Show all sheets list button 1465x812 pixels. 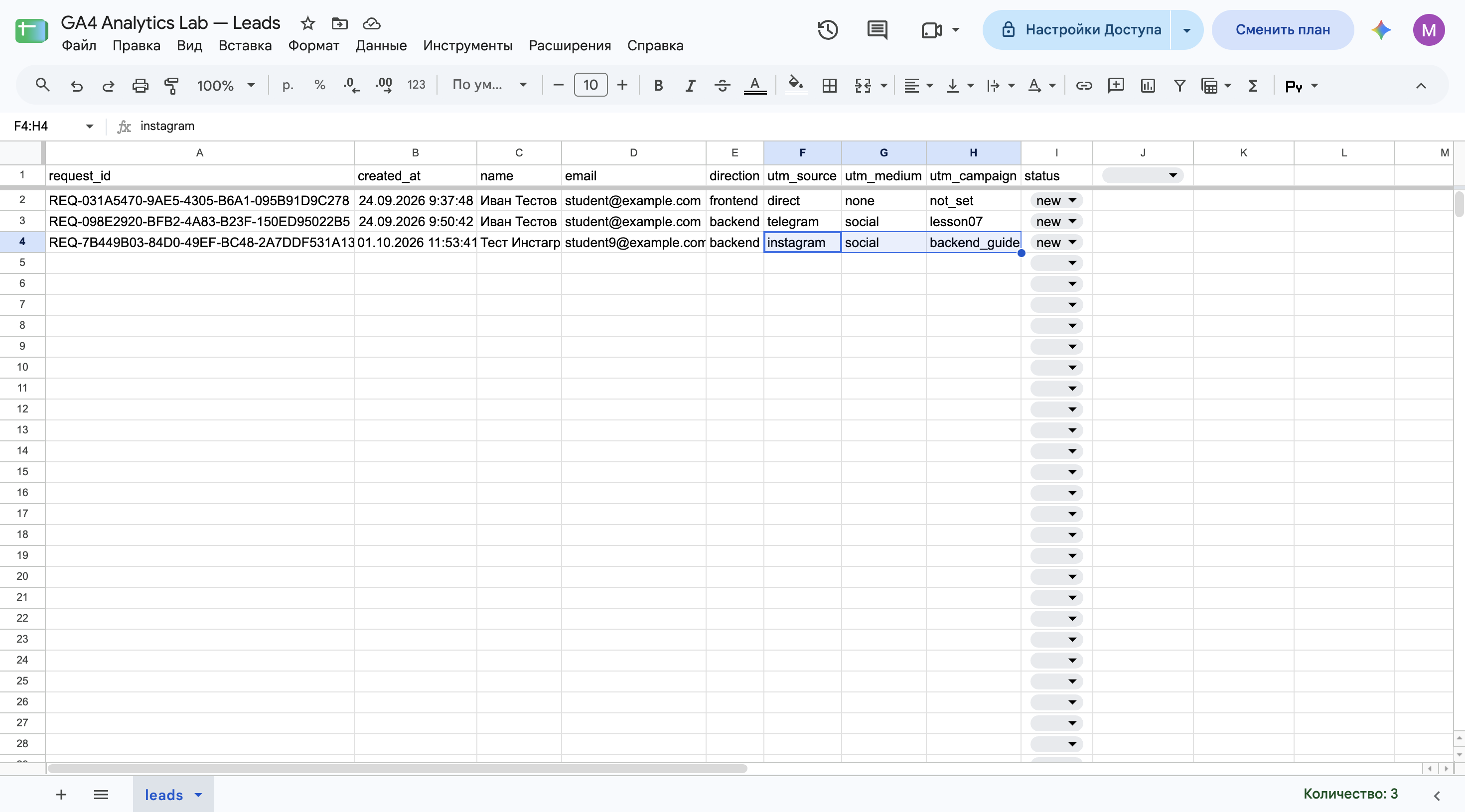101,795
